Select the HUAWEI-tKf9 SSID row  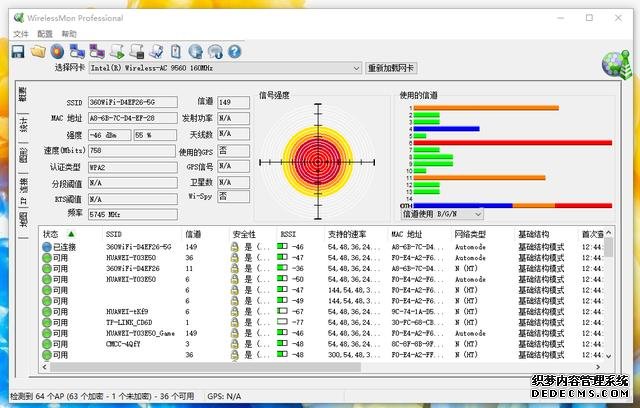(127, 312)
